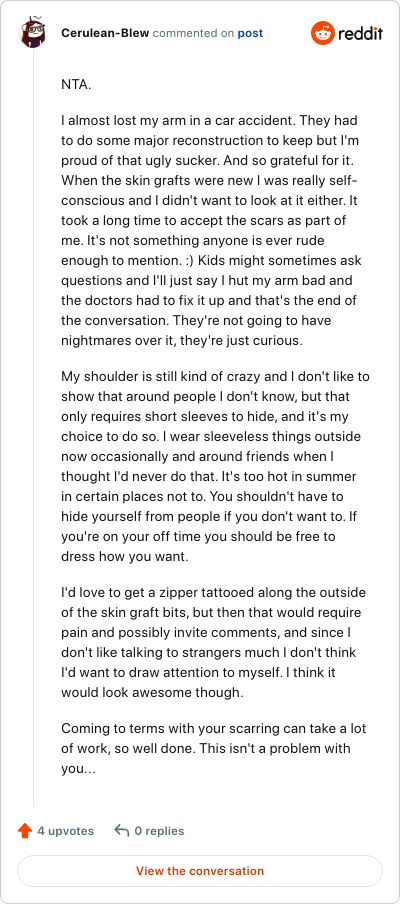Open the Cerulean-Blew username profile link
This screenshot has height=904, width=400.
105,33
